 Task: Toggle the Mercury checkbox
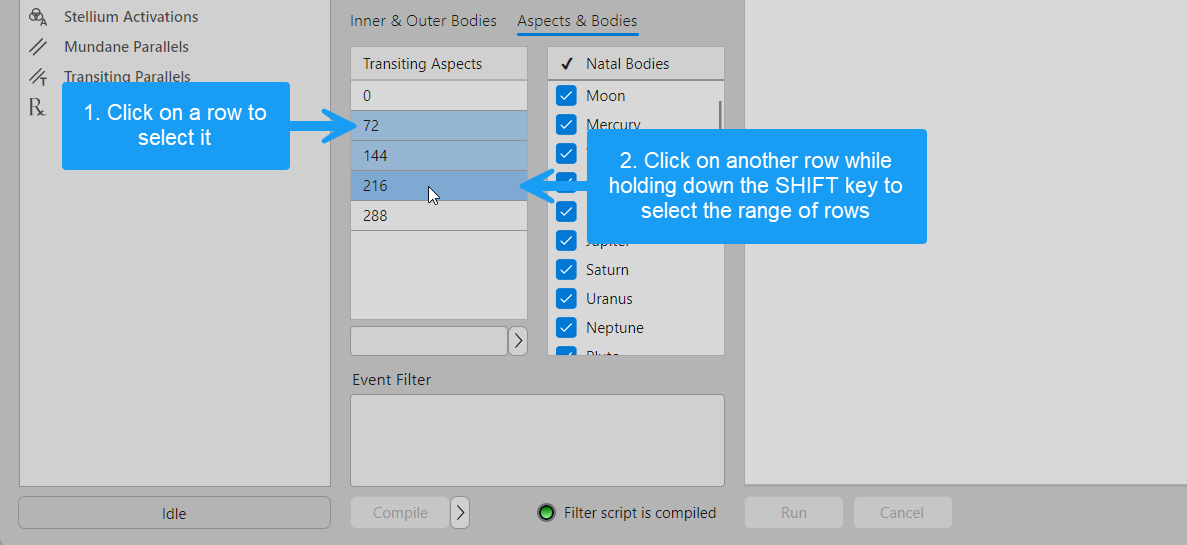tap(566, 125)
